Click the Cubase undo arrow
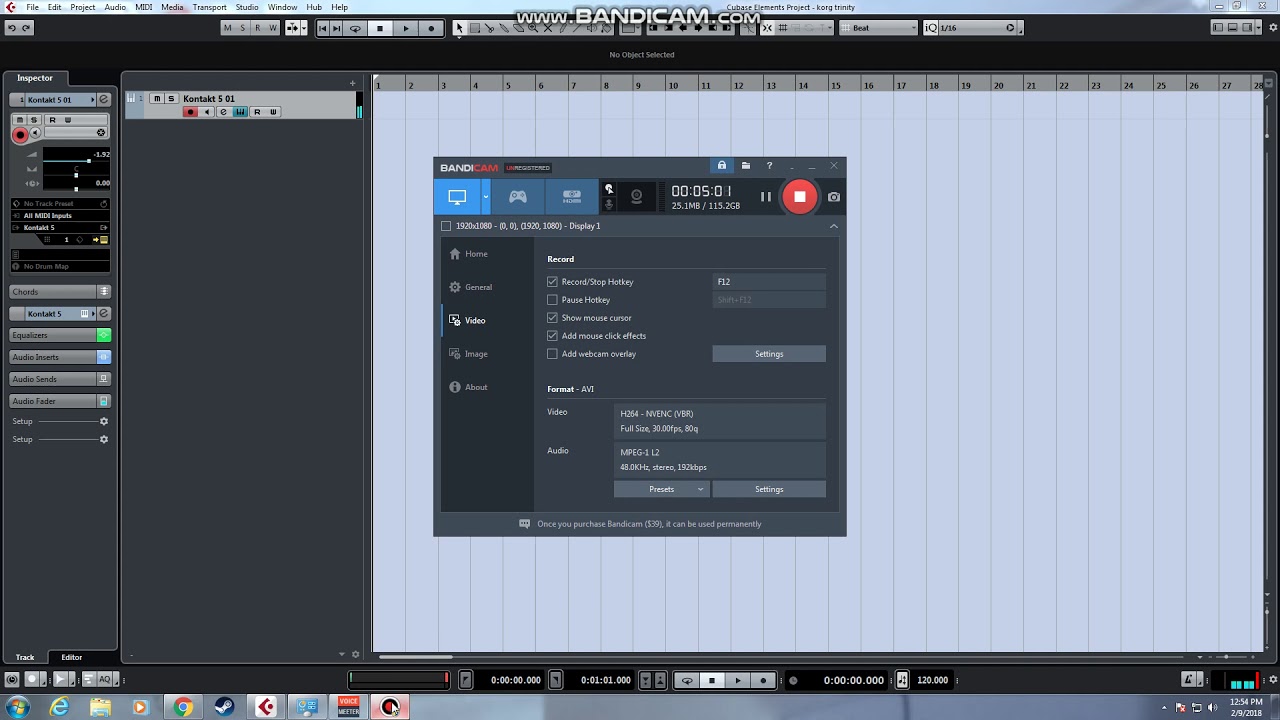The image size is (1280, 720). point(11,28)
